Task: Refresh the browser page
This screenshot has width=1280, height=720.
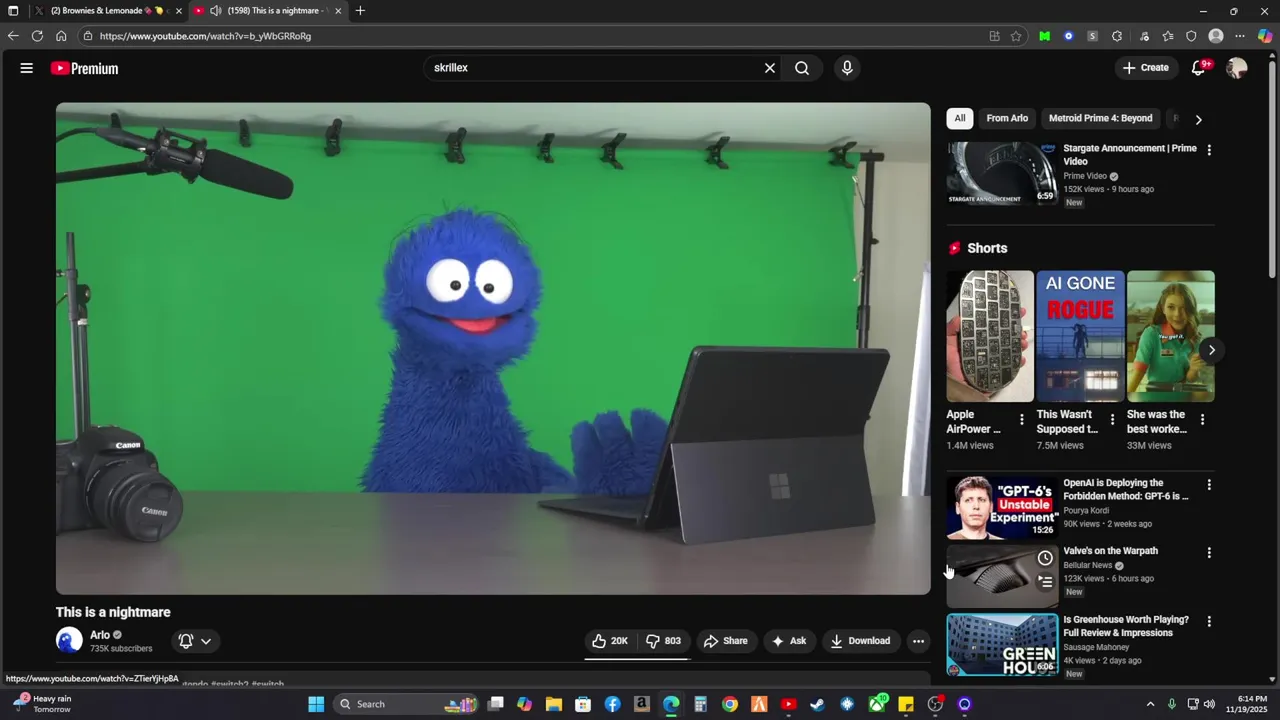Action: click(37, 36)
